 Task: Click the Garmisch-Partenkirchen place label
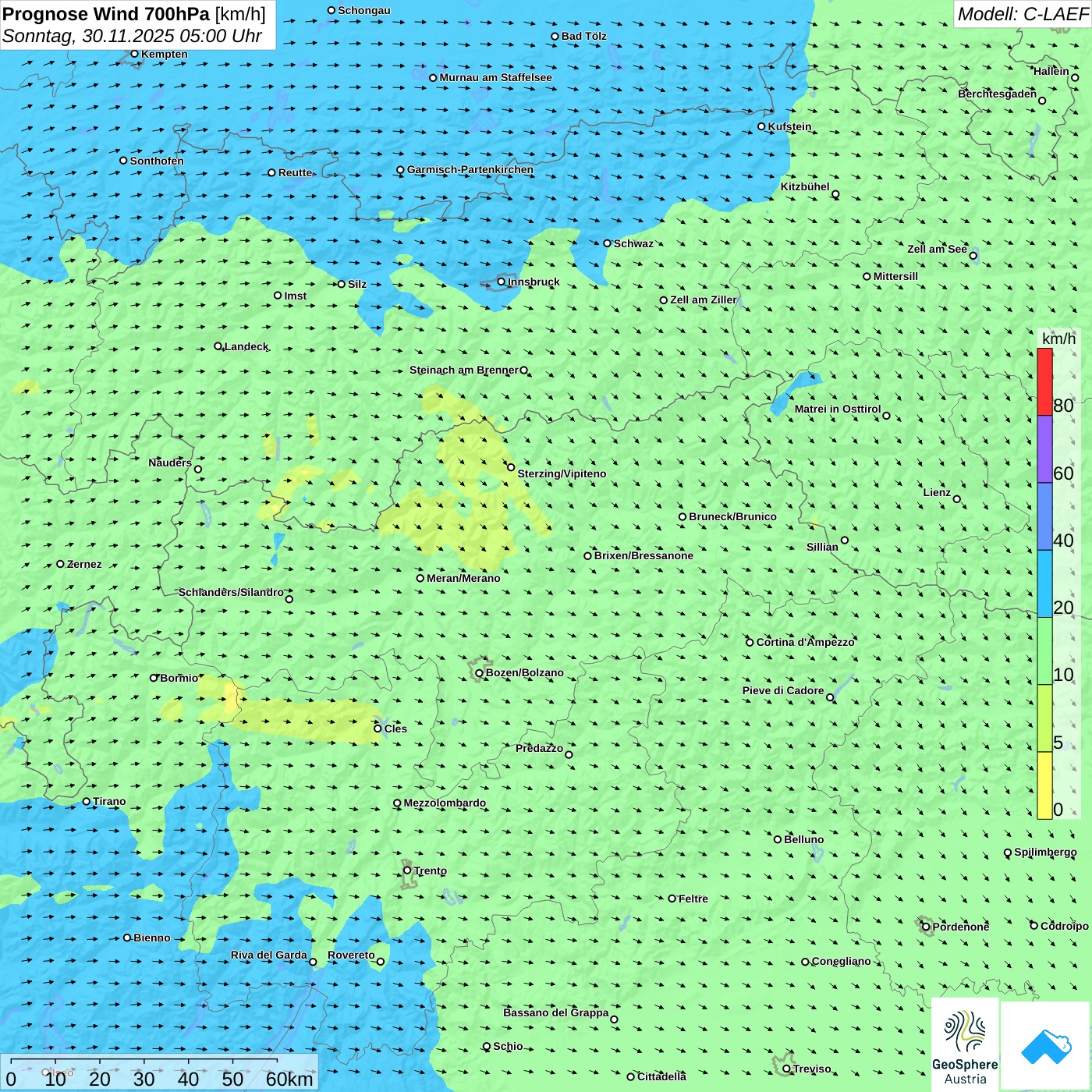[470, 169]
